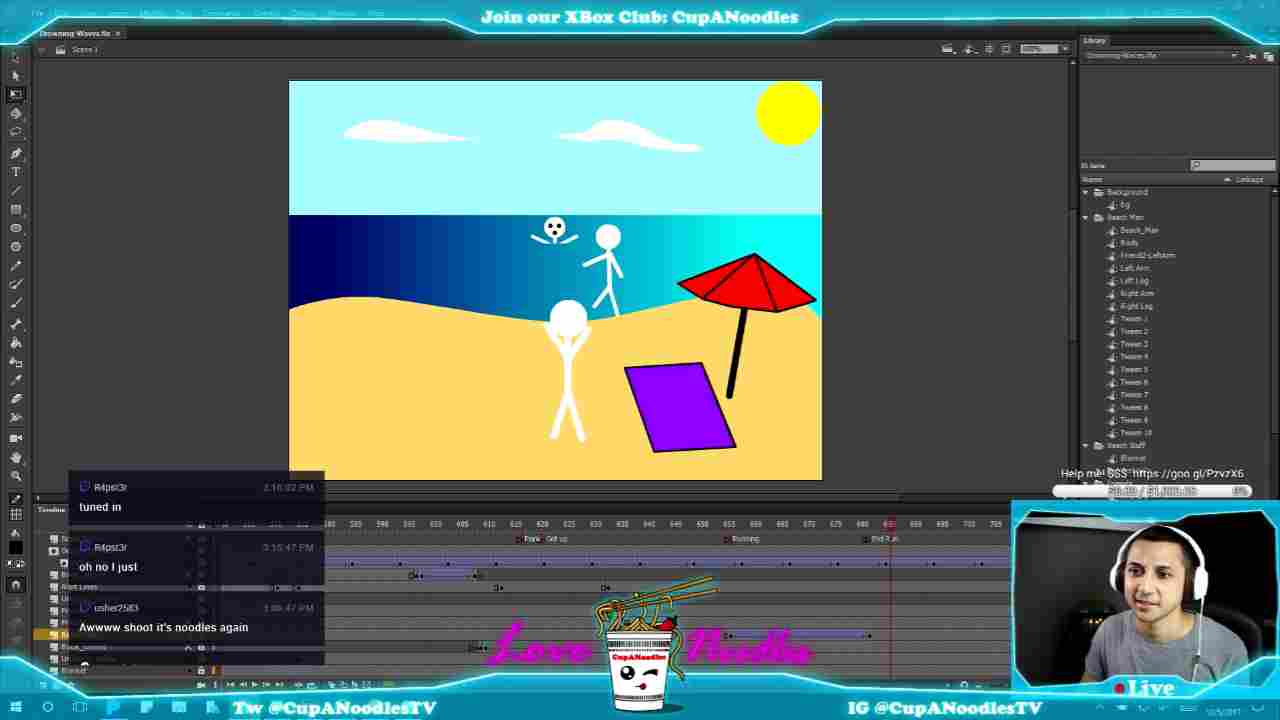Select the Text tool
This screenshot has height=720, width=1280.
click(15, 171)
